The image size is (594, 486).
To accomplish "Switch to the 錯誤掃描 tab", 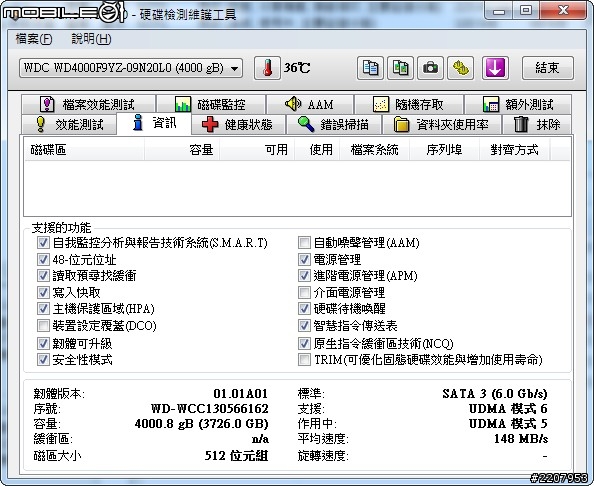I will click(334, 124).
